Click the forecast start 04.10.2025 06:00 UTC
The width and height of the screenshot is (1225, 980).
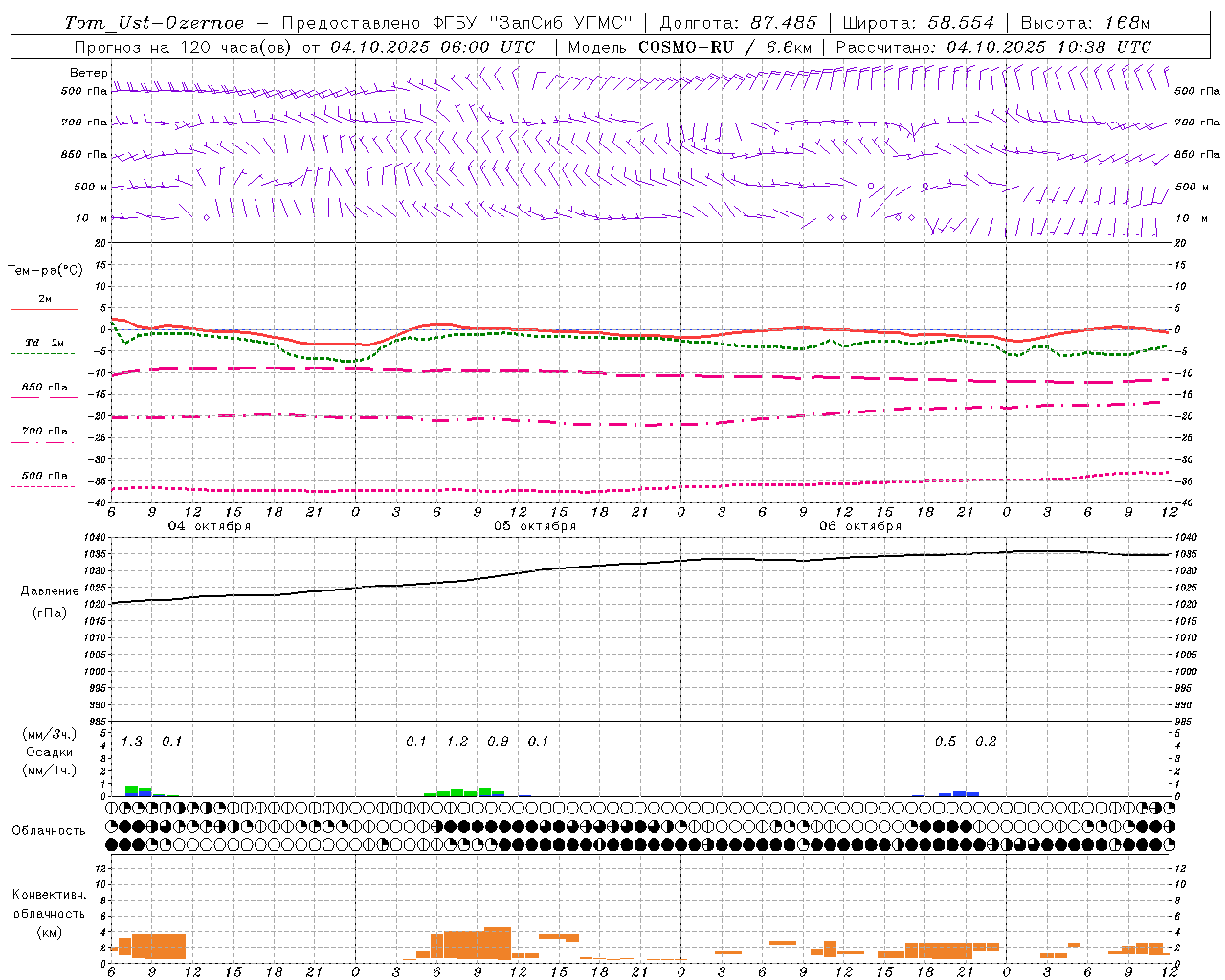tap(433, 47)
